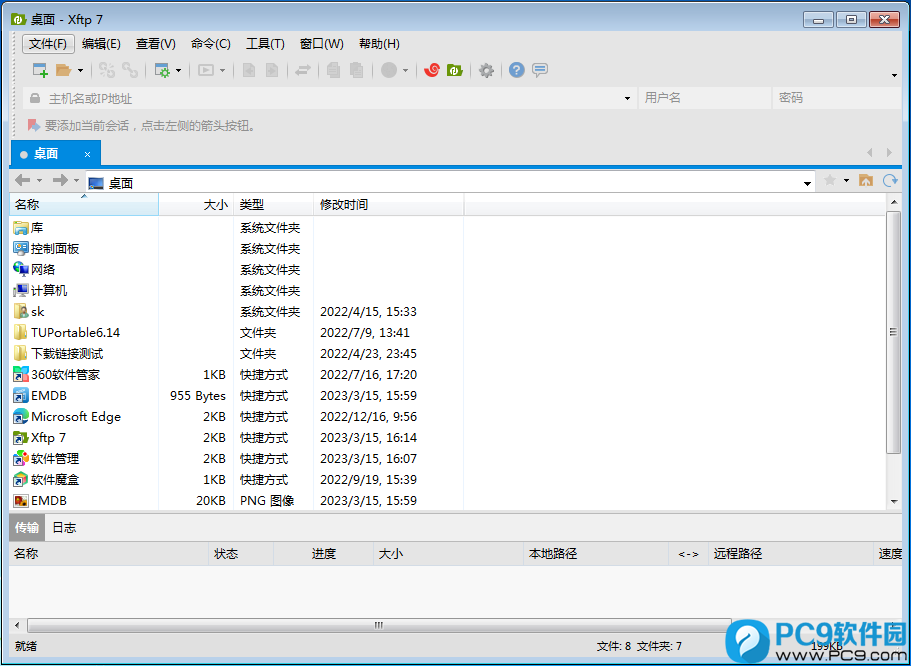The height and width of the screenshot is (666, 911).
Task: Click the add-session bookmark arrow icon
Action: click(x=34, y=125)
